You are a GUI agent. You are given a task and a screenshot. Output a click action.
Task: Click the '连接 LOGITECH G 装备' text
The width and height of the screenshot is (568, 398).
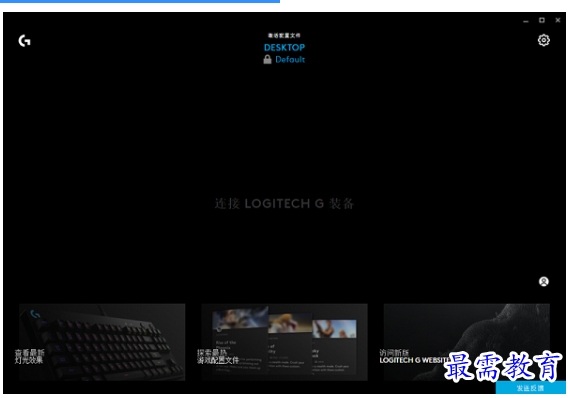(284, 204)
